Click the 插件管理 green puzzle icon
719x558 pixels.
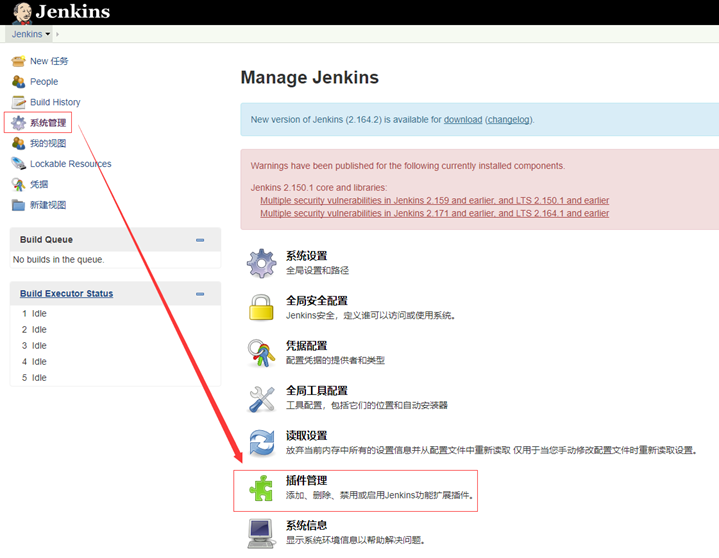pyautogui.click(x=261, y=488)
